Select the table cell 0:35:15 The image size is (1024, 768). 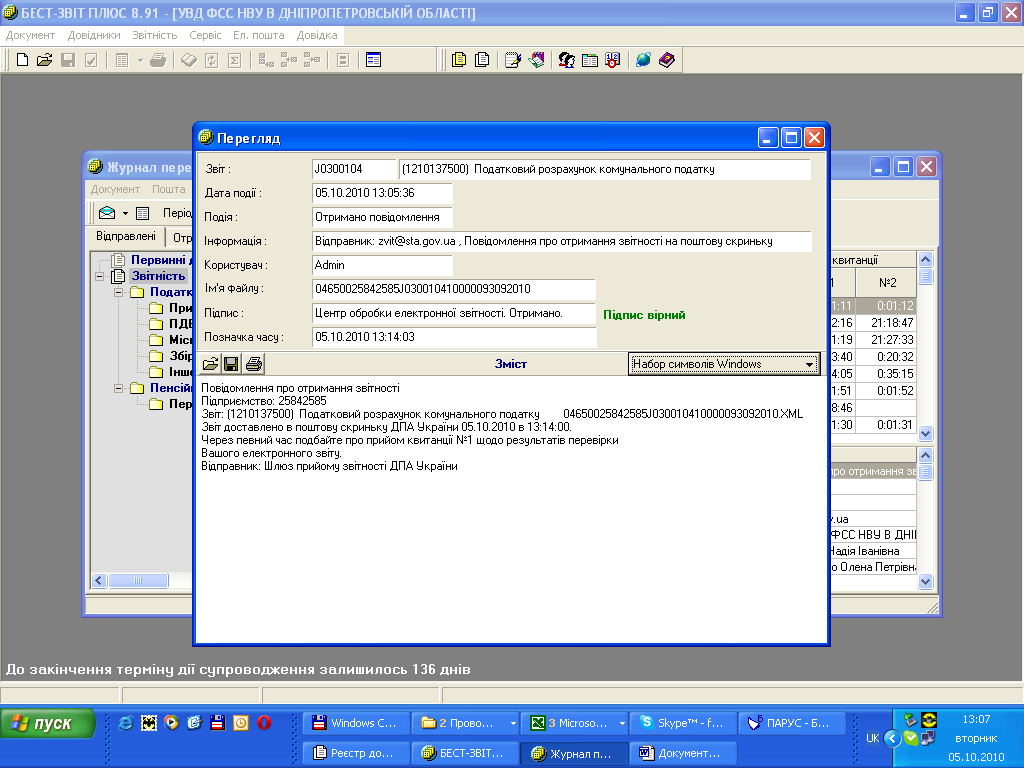click(887, 374)
